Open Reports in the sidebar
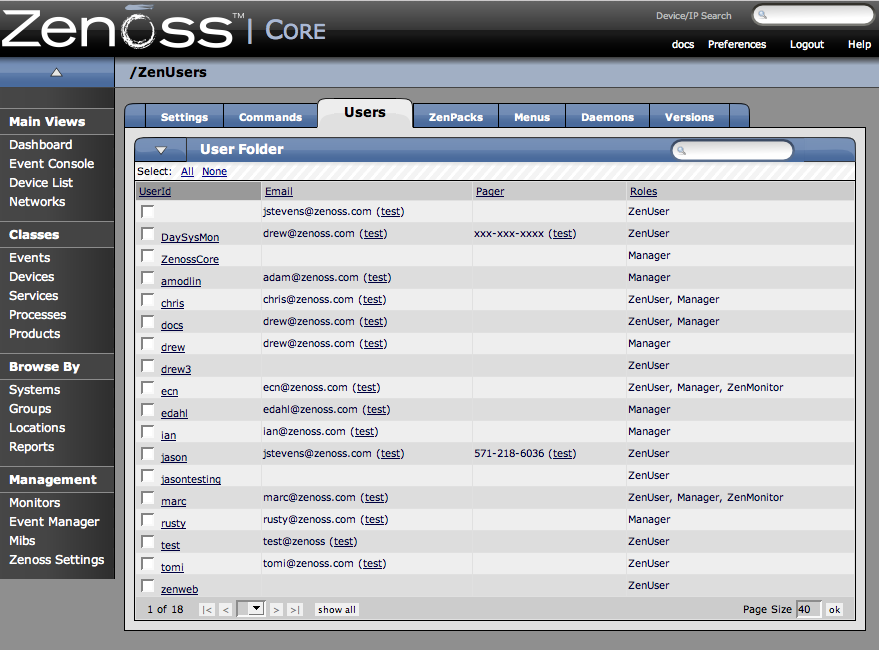 [31, 447]
